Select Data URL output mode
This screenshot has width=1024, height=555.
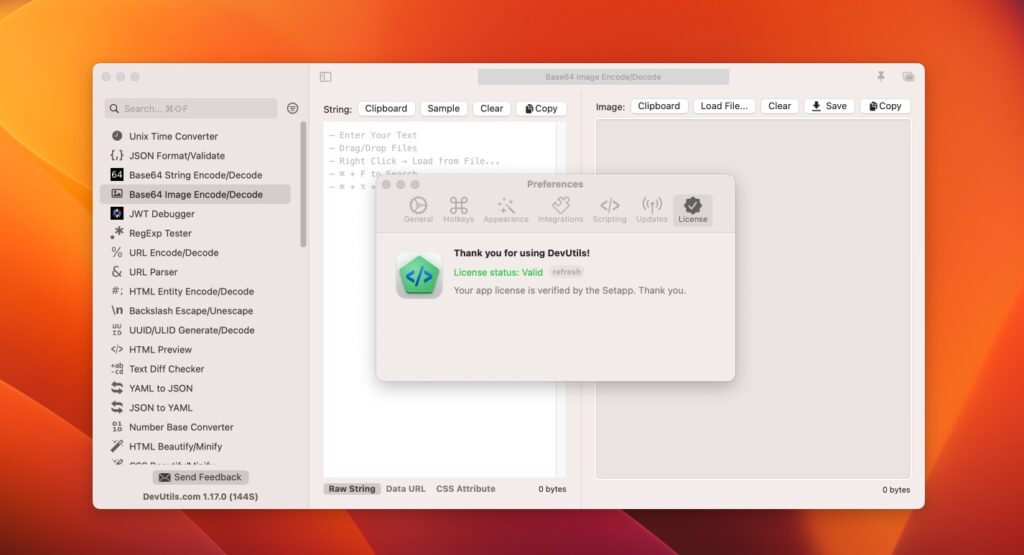coord(406,488)
